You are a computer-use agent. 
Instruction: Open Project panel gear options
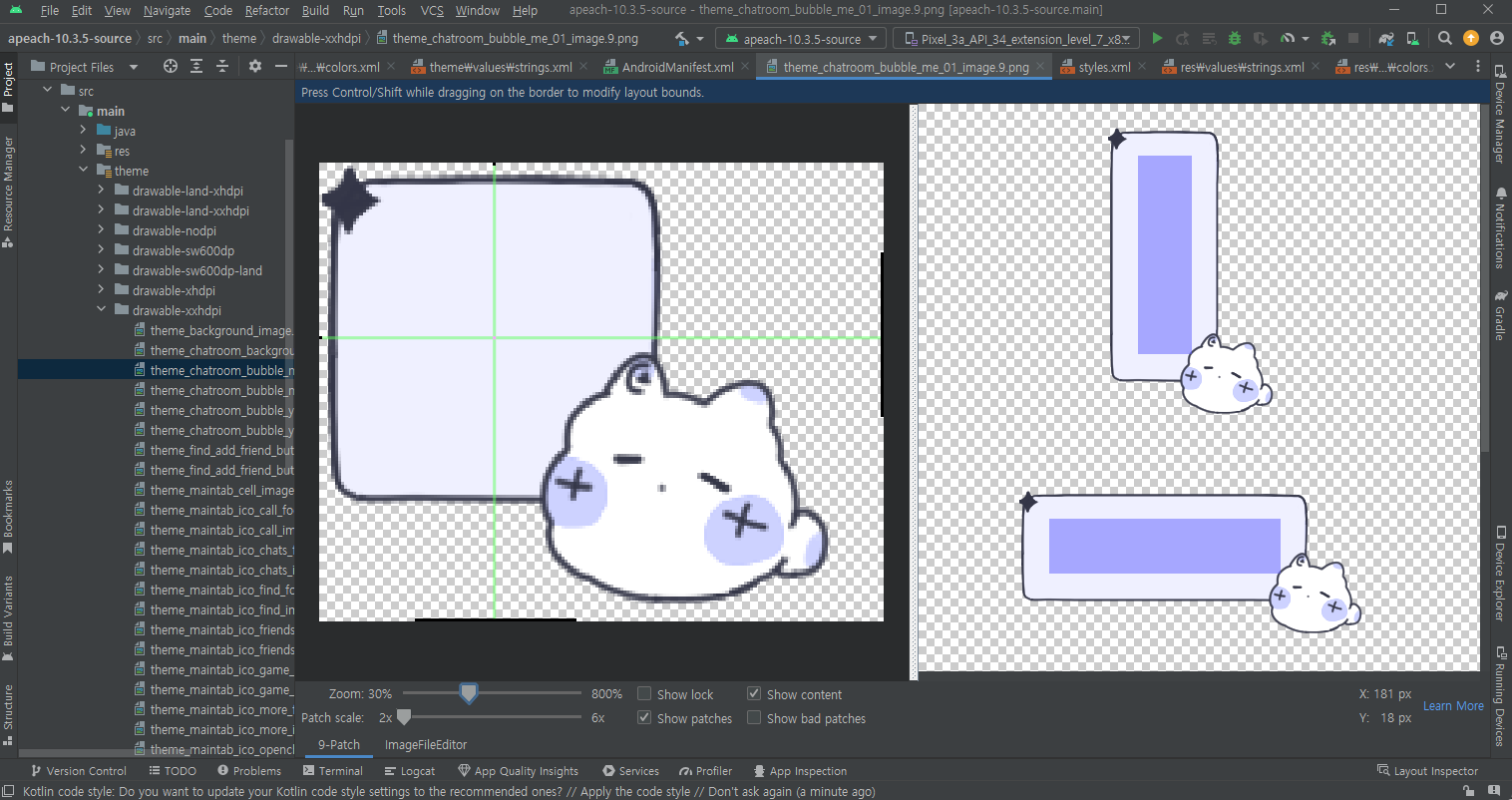coord(255,66)
